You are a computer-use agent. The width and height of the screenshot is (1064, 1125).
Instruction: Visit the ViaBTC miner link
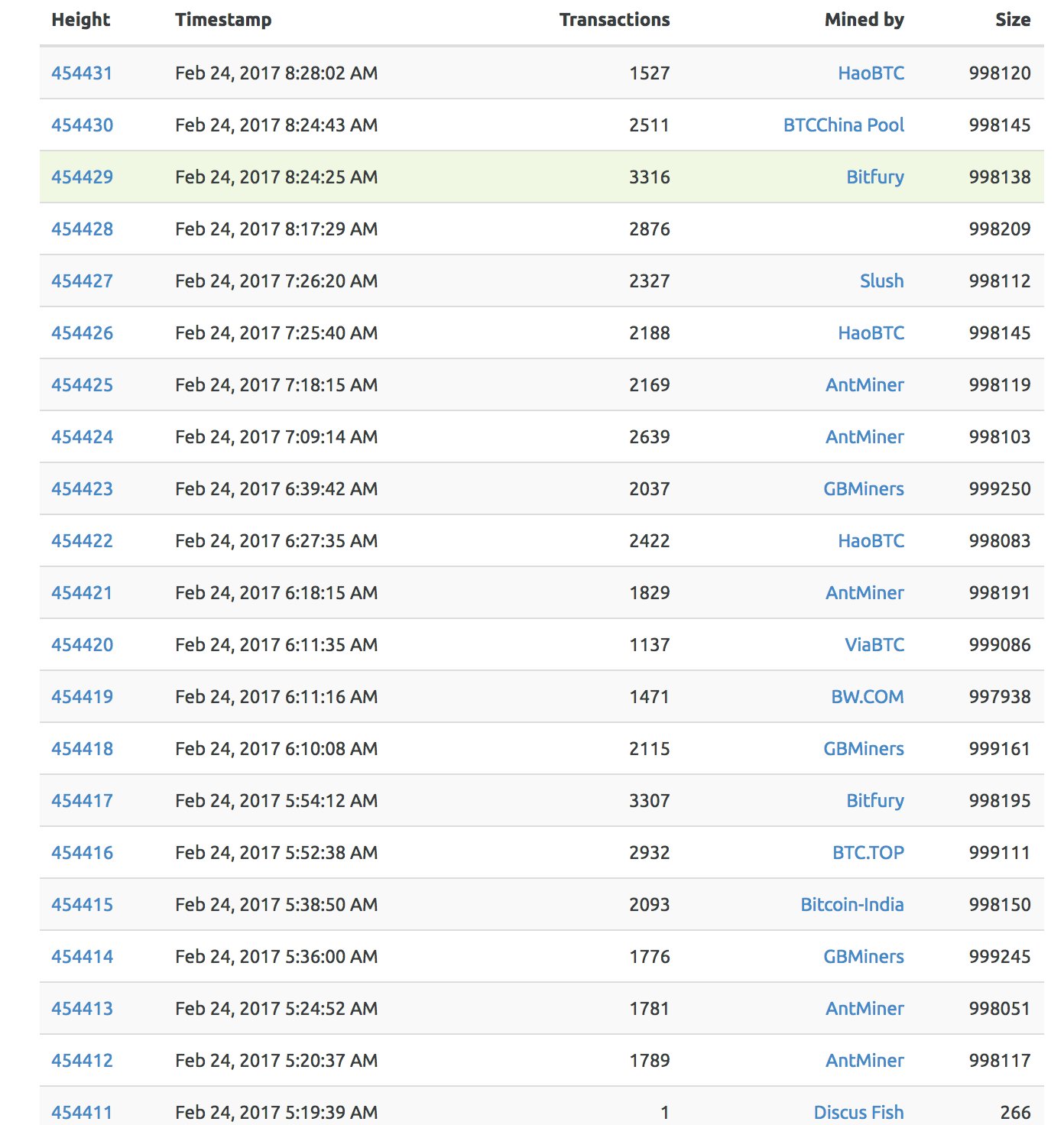[874, 645]
